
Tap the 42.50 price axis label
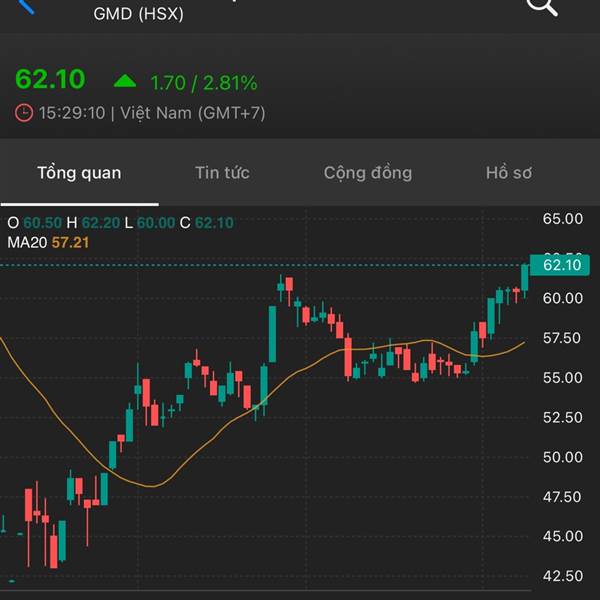(x=563, y=576)
